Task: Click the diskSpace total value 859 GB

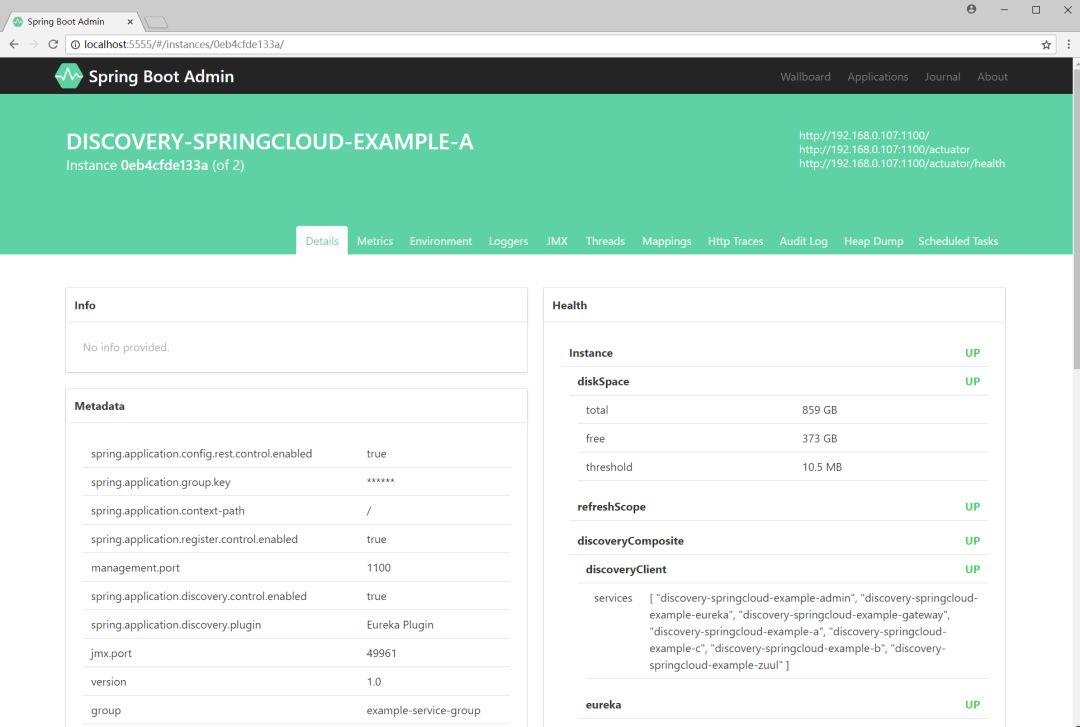Action: point(819,410)
